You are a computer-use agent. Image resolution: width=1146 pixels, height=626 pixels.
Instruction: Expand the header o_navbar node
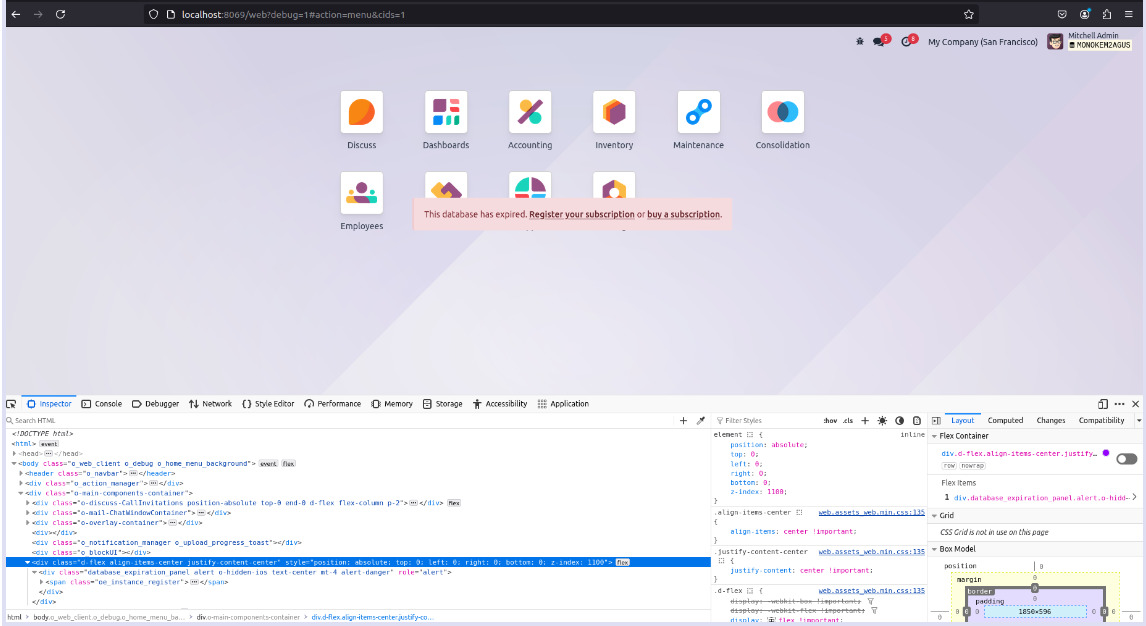[21, 473]
